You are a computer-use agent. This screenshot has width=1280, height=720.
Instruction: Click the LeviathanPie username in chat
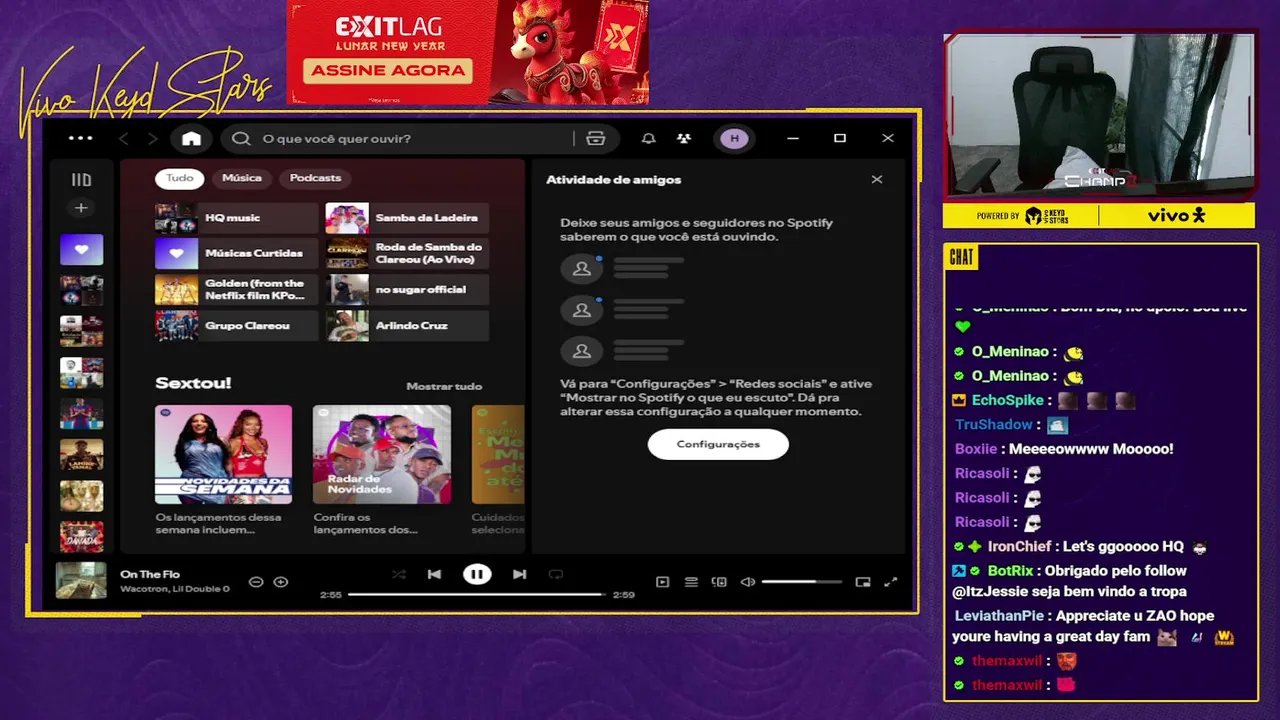[x=999, y=616]
